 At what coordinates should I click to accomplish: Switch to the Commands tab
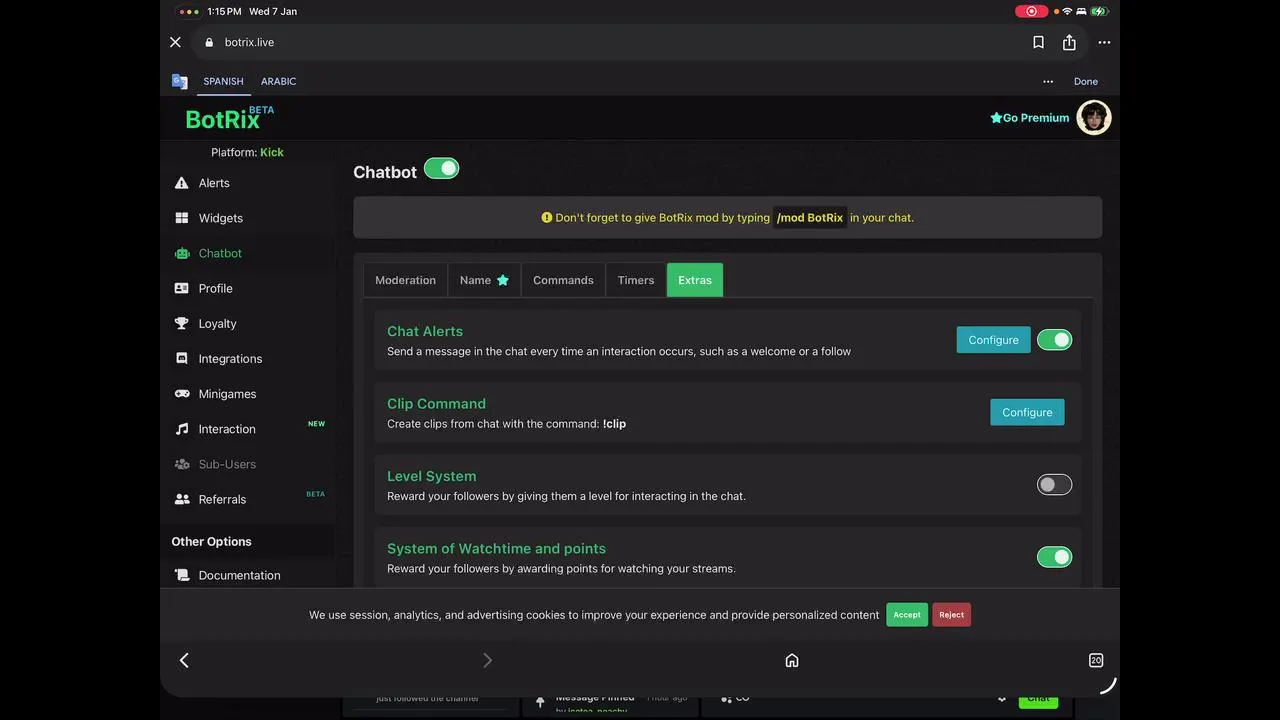click(x=563, y=280)
